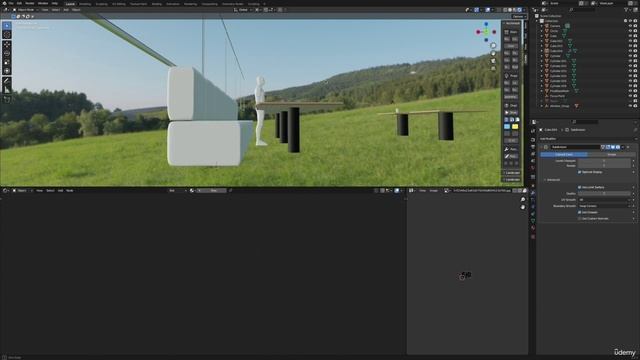Open the Render menu
Viewport: 640px width, 360px height.
point(29,3)
